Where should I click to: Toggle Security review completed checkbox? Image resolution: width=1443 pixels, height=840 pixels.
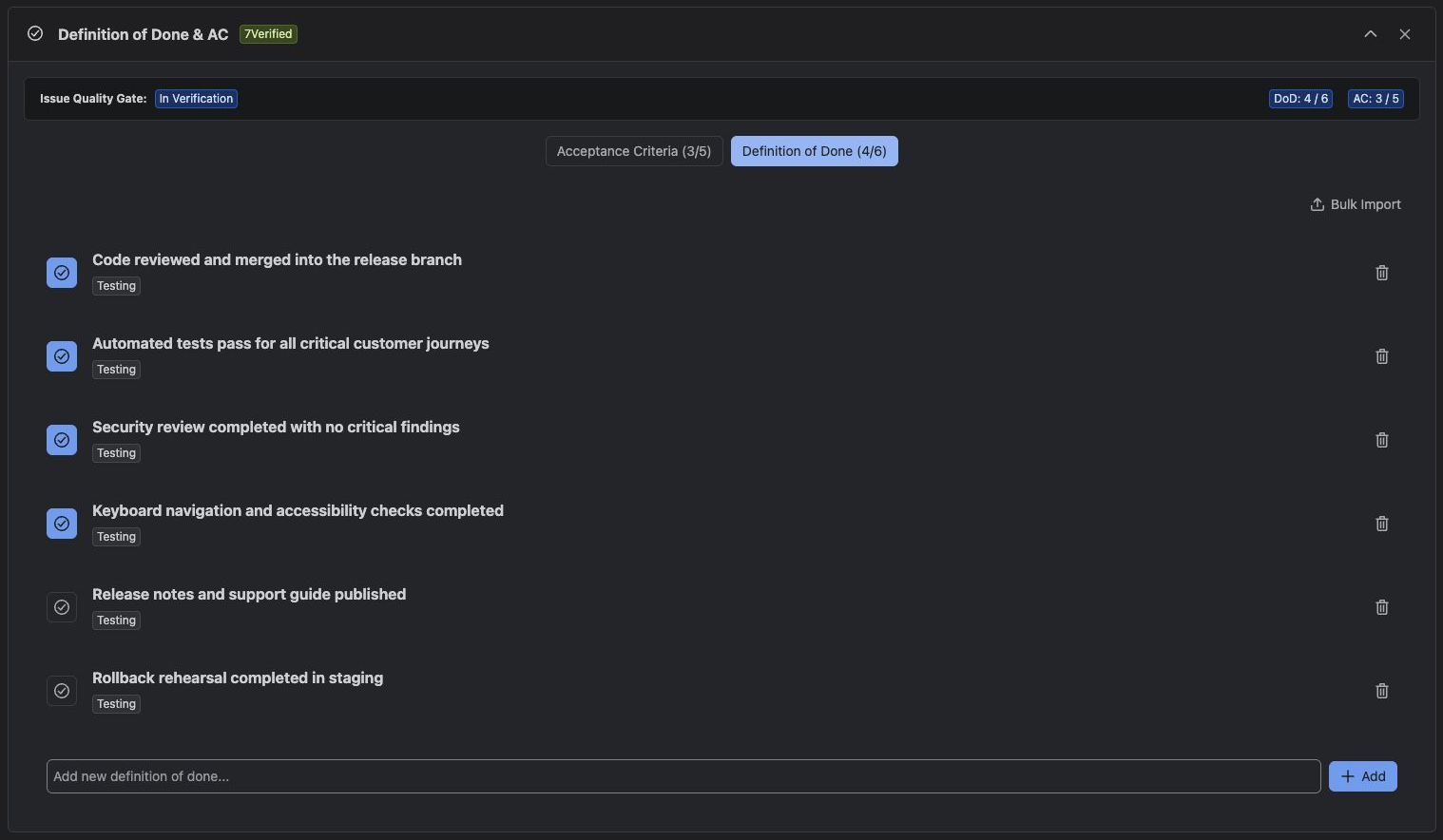point(62,440)
